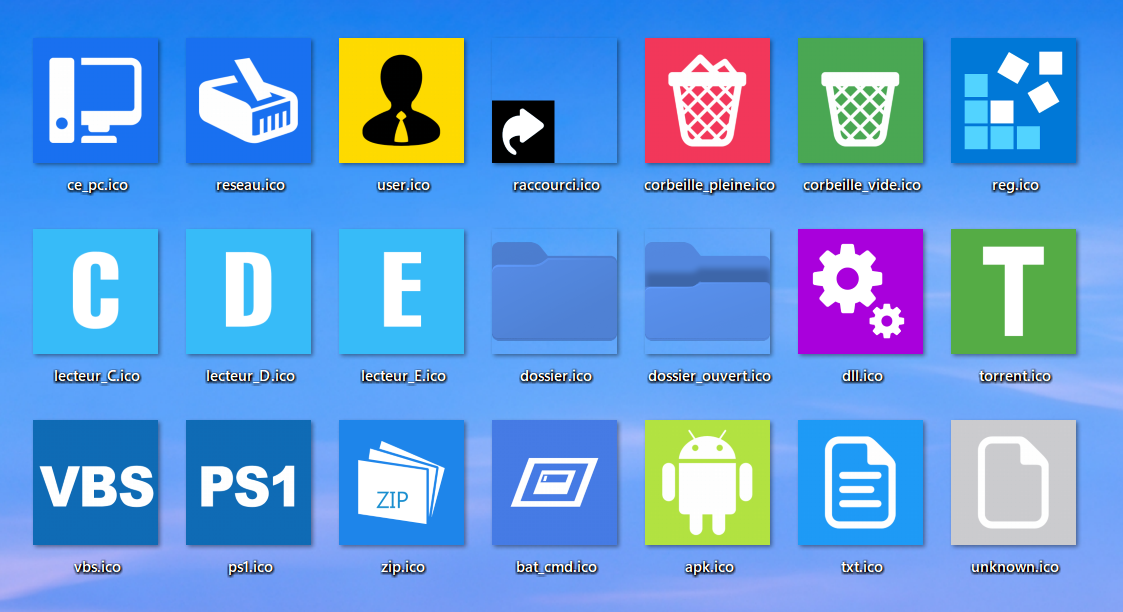Select the dossier_ouvert.ico open folder icon
This screenshot has width=1123, height=612.
coord(708,291)
